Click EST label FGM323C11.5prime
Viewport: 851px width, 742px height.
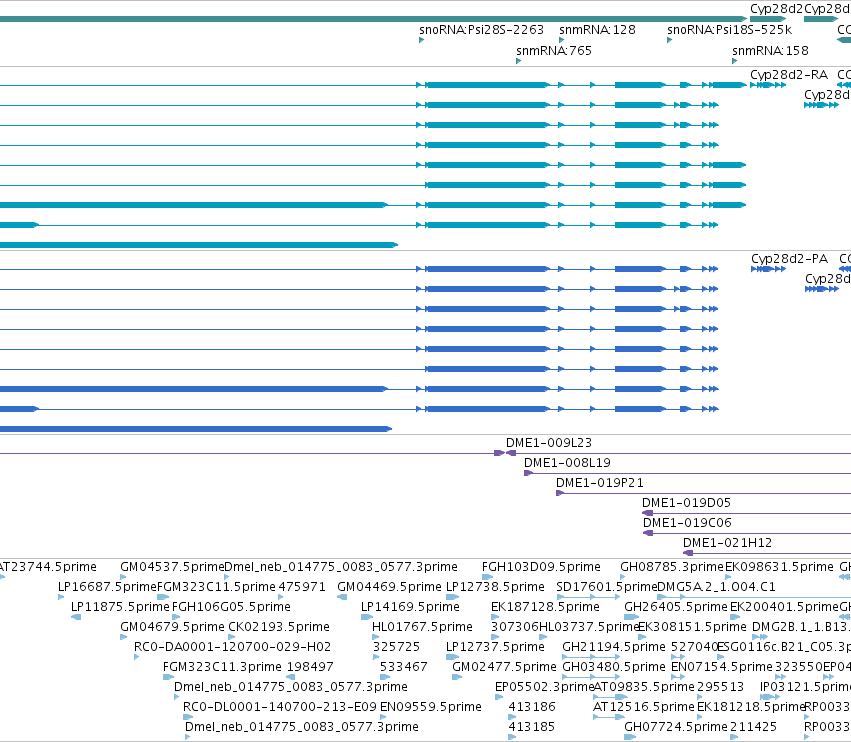tap(216, 587)
